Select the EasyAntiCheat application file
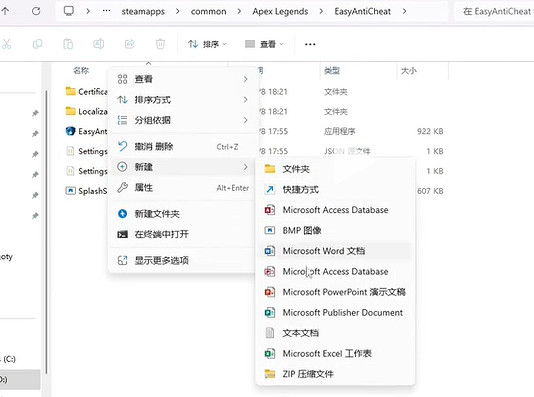This screenshot has height=397, width=534. [x=87, y=131]
